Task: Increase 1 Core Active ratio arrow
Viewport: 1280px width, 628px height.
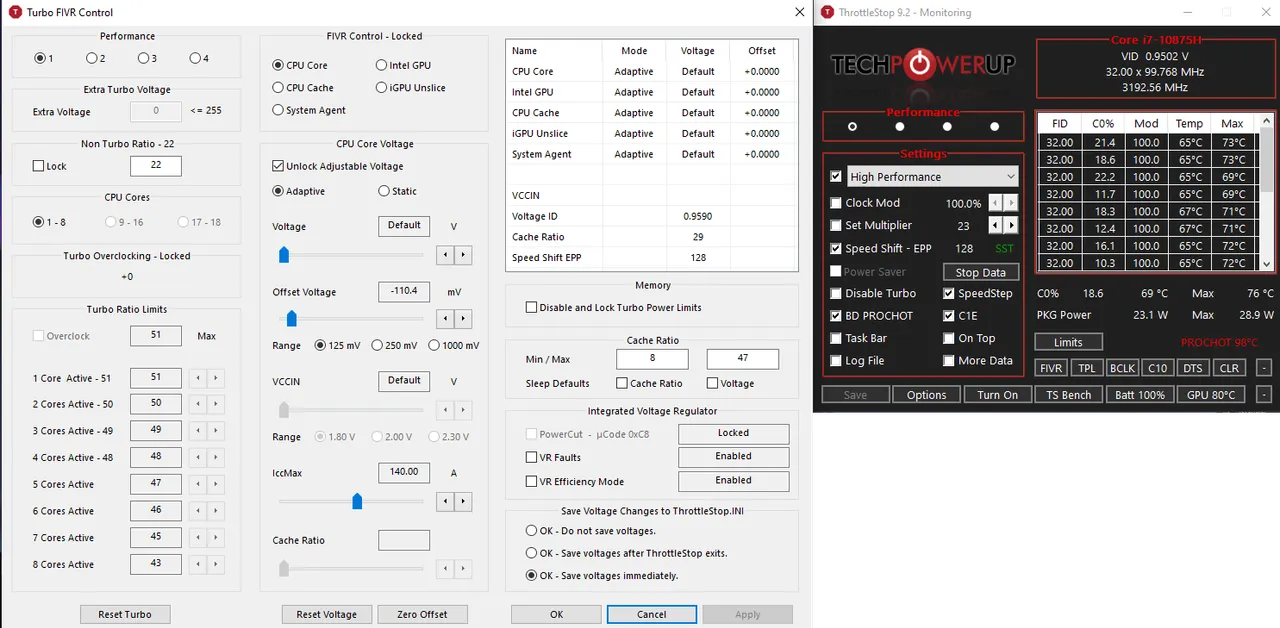Action: (216, 378)
